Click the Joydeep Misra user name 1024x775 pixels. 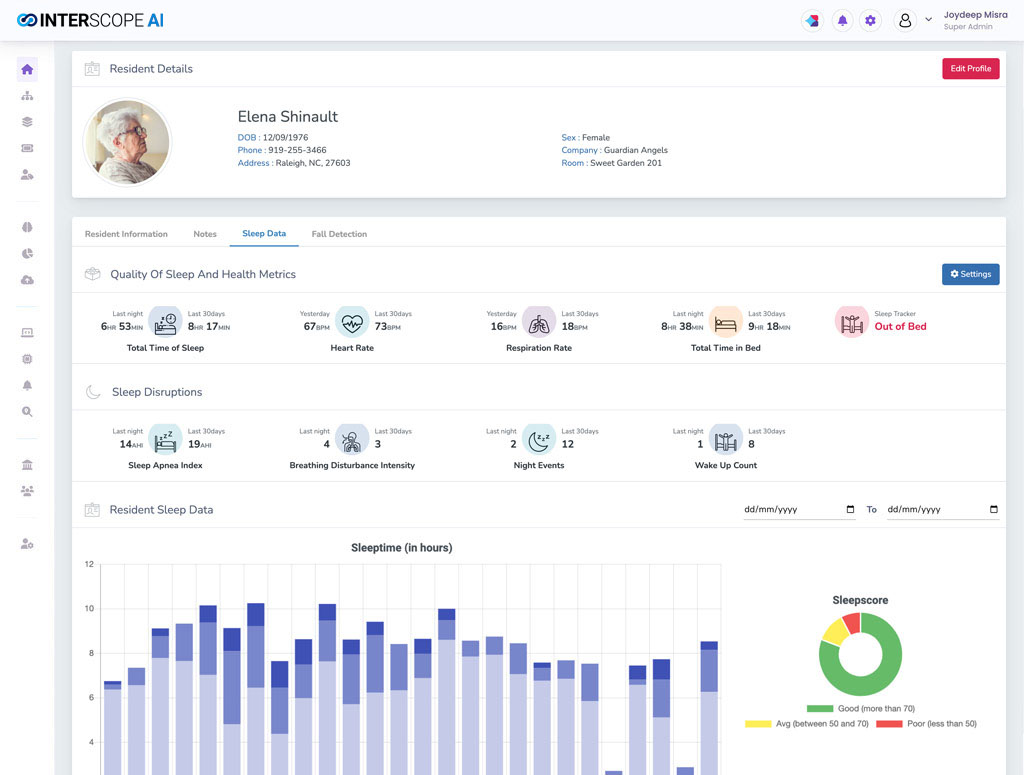(x=975, y=14)
